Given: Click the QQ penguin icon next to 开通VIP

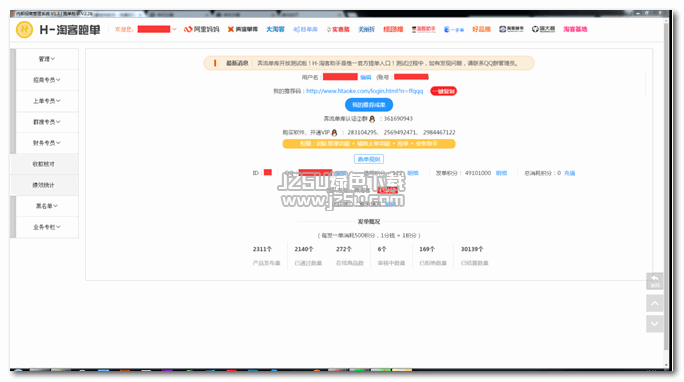Looking at the screenshot, I should tap(334, 132).
